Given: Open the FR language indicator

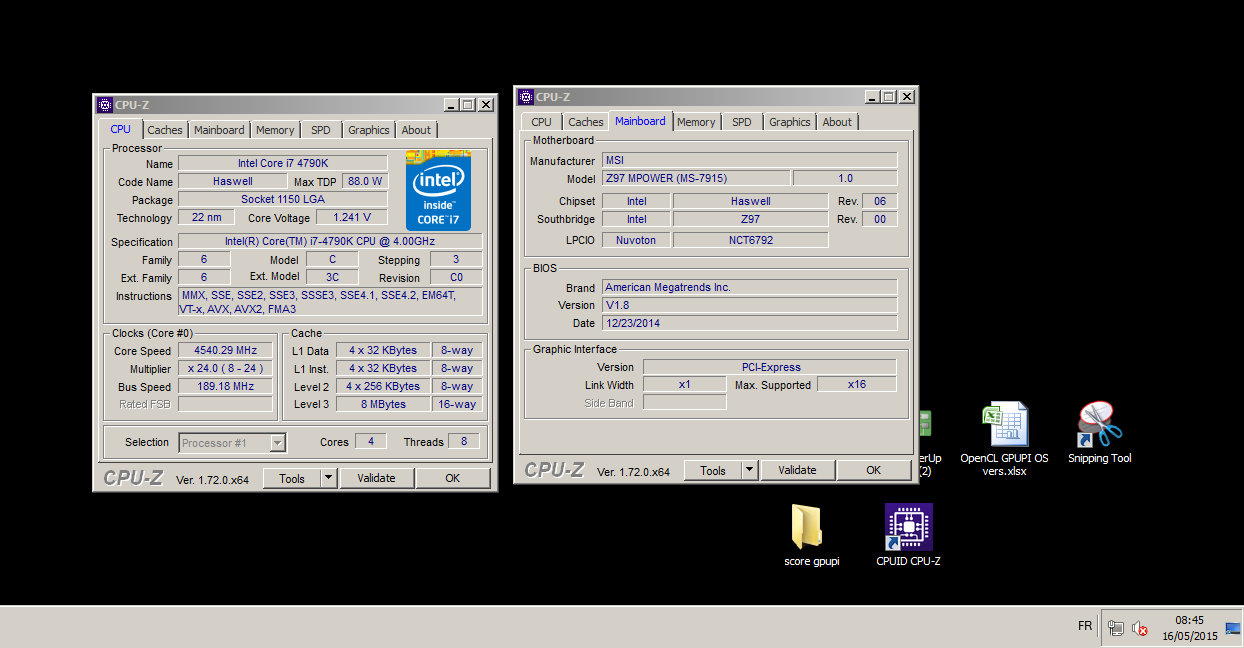Looking at the screenshot, I should (1085, 626).
